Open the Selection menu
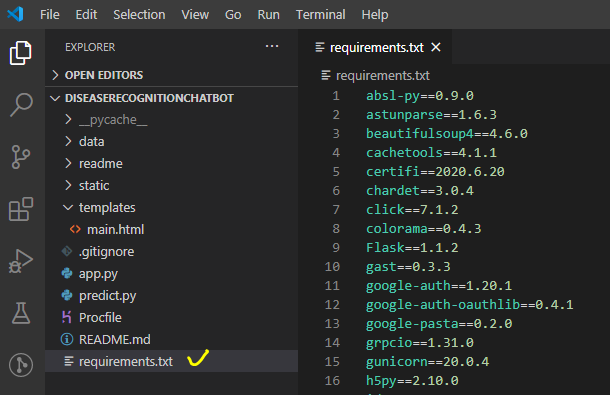 [x=139, y=15]
